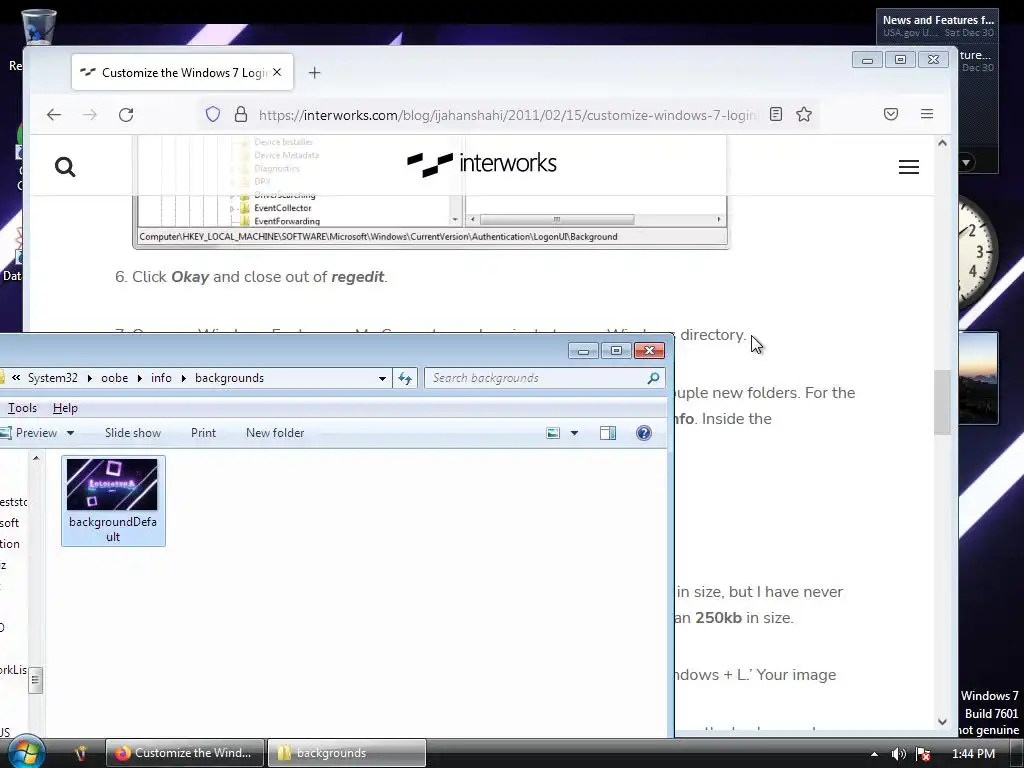Click Firefox back arrow button
The width and height of the screenshot is (1024, 768).
click(x=54, y=115)
